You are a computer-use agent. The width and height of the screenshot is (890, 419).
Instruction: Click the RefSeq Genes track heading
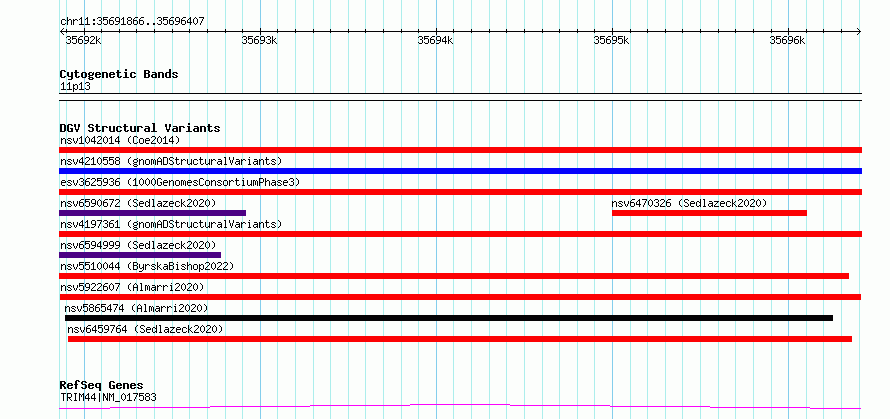[102, 386]
